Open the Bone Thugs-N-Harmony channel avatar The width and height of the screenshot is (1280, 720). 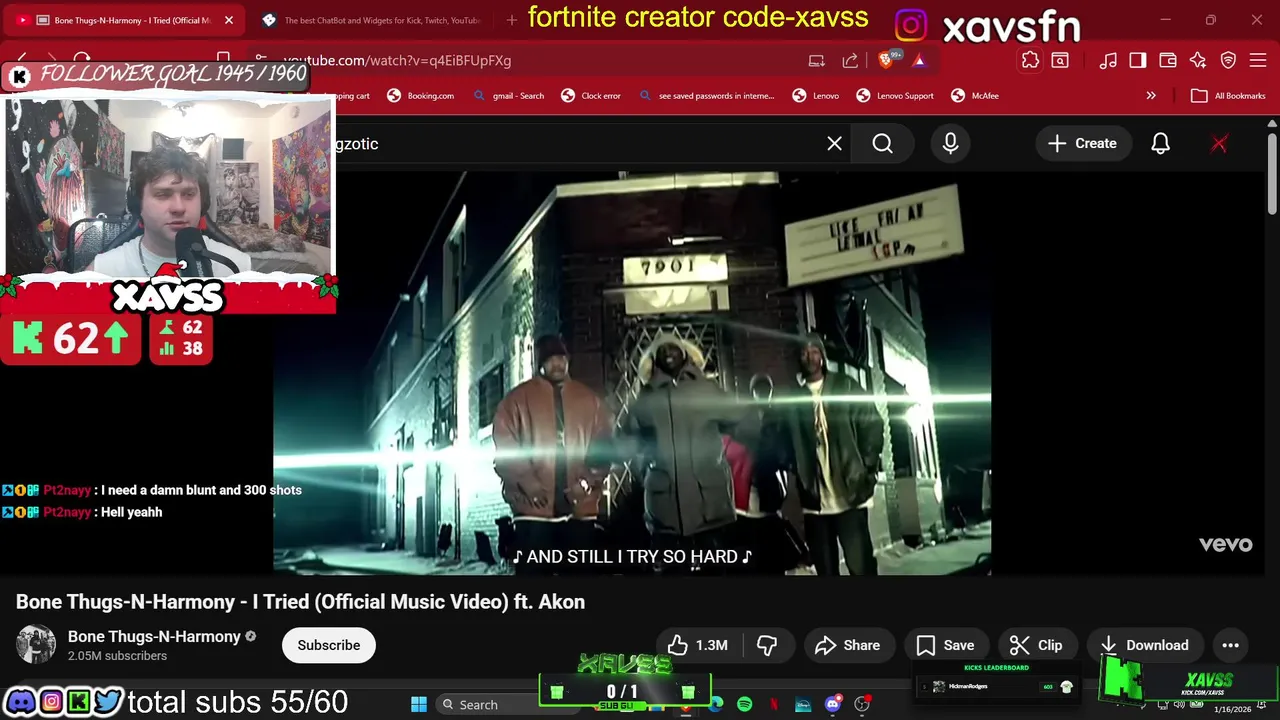(x=36, y=645)
